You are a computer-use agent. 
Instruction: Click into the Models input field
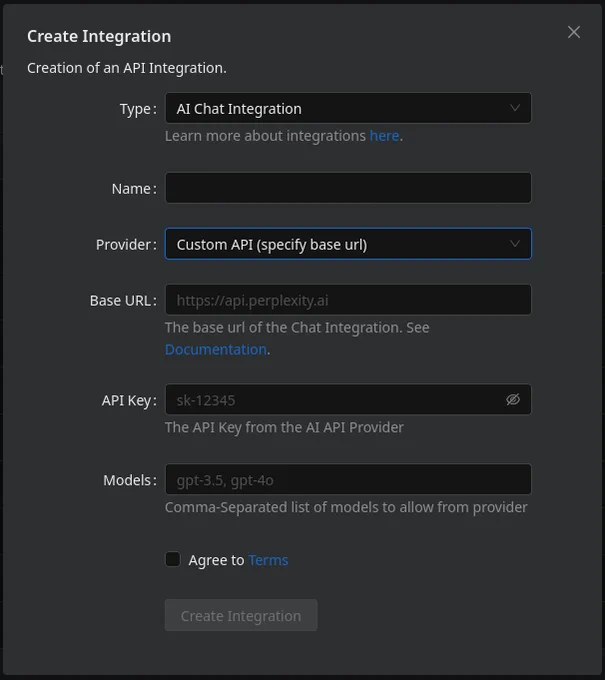pos(348,479)
